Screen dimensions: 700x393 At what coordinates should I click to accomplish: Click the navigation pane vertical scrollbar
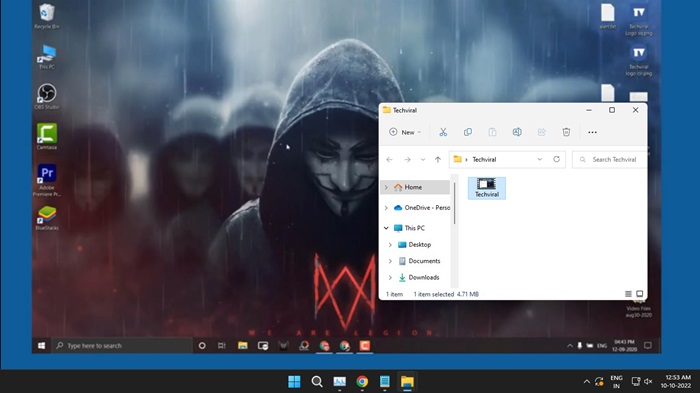pyautogui.click(x=454, y=204)
